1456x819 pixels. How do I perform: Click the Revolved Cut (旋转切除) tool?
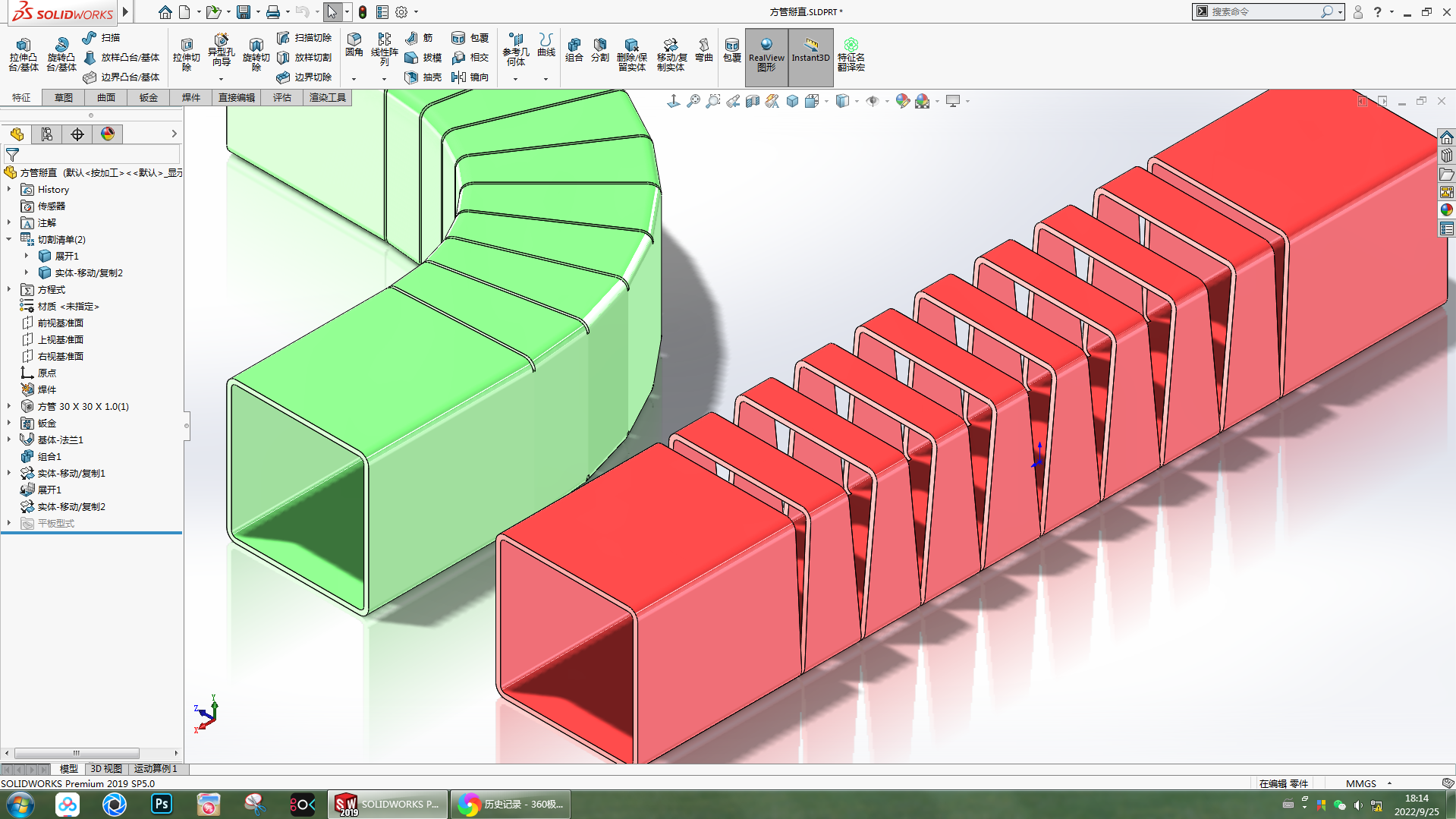(256, 54)
